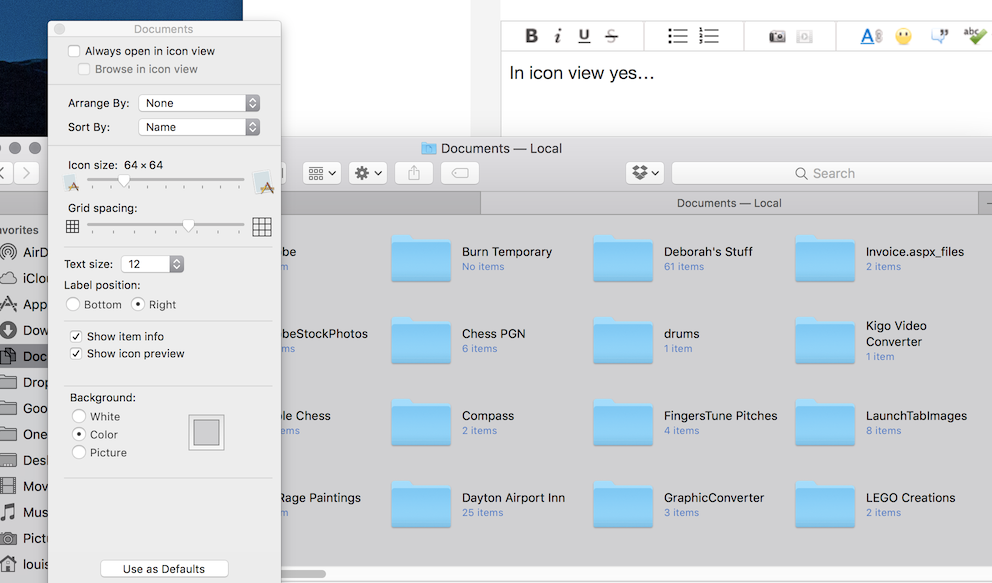
Task: Run spell check with the abc icon
Action: (974, 36)
